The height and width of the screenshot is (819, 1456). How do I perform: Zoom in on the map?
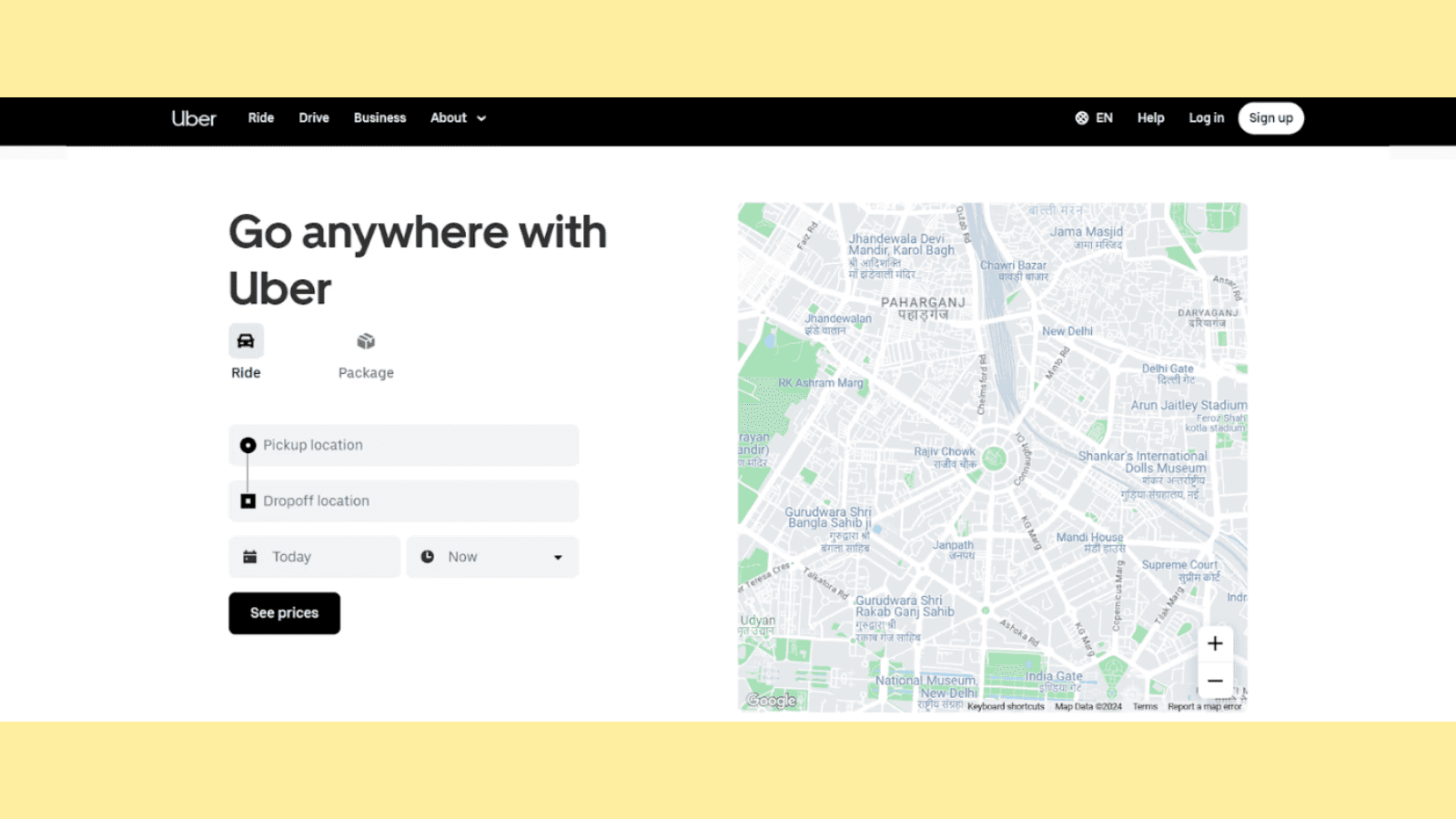pos(1215,643)
